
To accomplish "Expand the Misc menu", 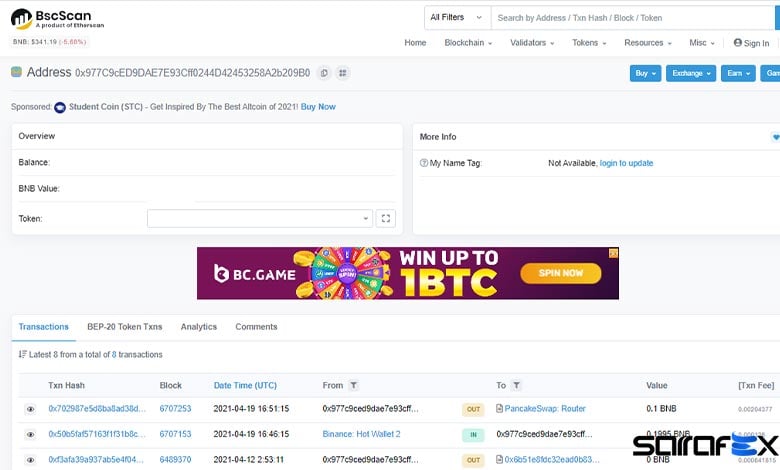I will [702, 43].
